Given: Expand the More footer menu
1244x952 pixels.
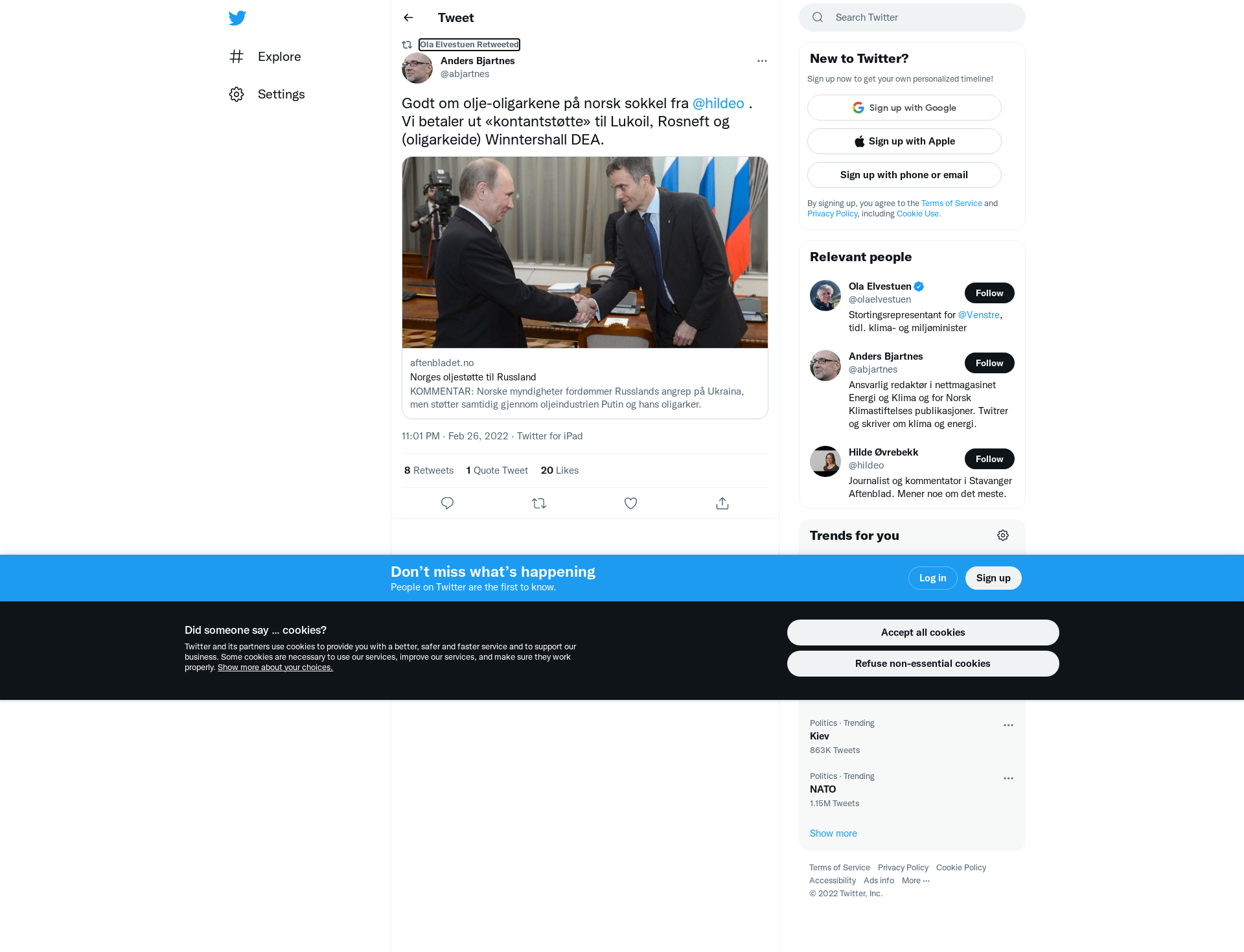Looking at the screenshot, I should coord(916,880).
